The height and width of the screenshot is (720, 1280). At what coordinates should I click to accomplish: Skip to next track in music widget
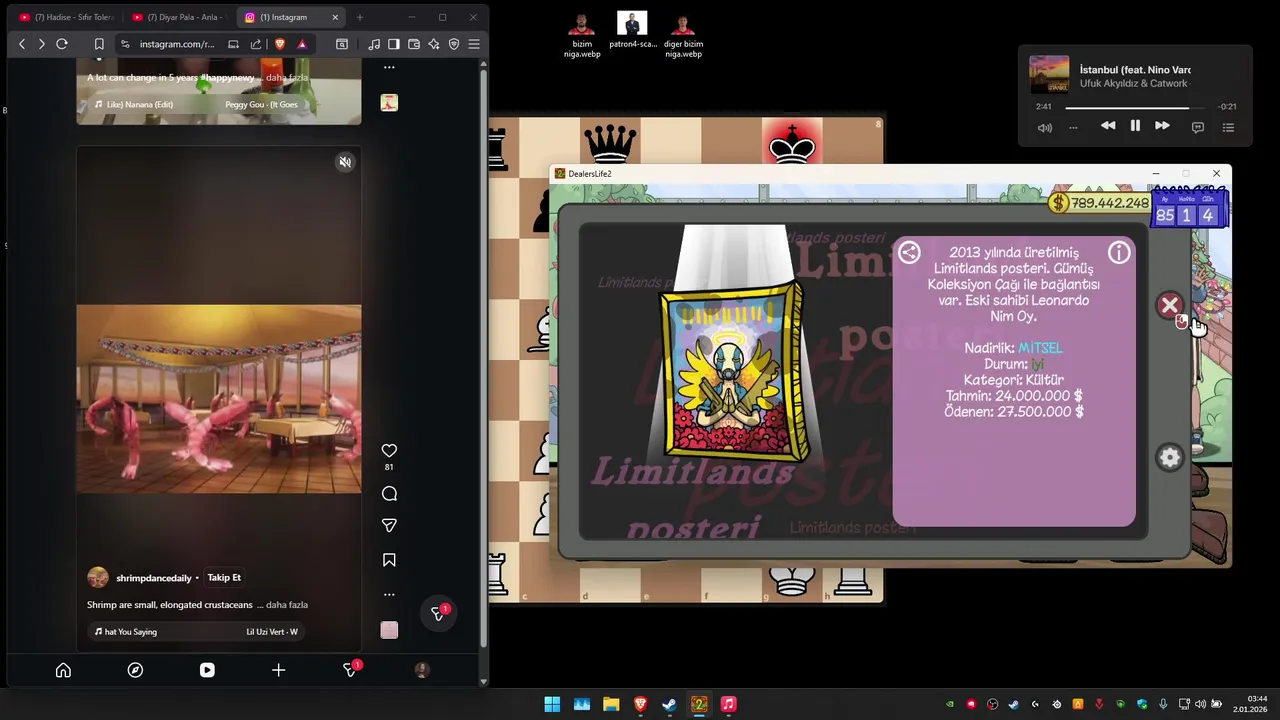[1162, 126]
